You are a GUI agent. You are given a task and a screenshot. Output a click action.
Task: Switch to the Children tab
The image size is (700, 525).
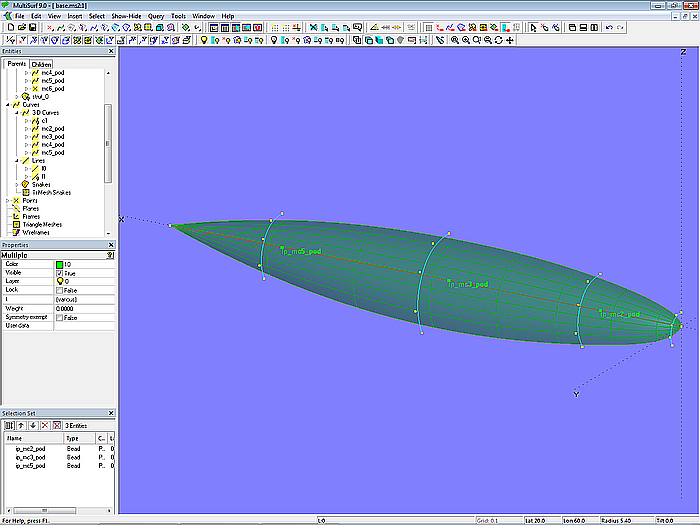tap(42, 64)
